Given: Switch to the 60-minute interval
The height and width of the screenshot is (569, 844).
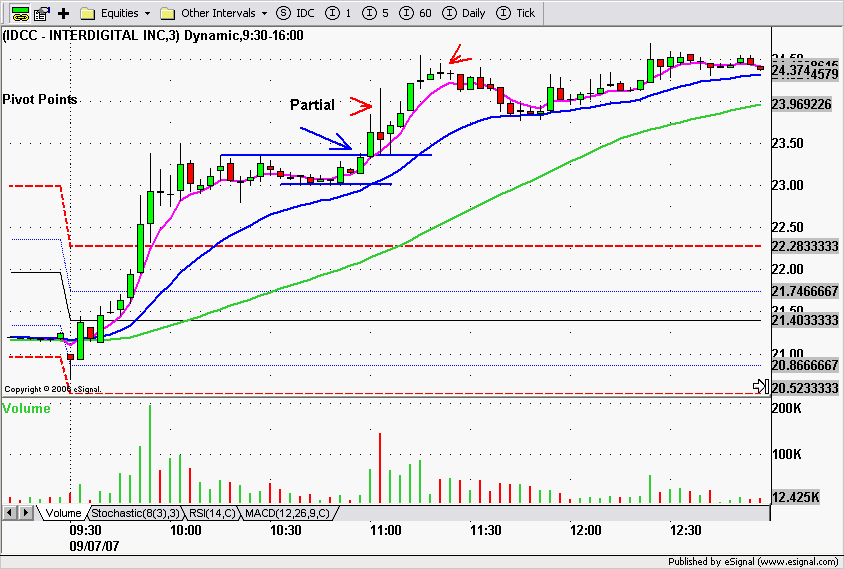Looking at the screenshot, I should coord(416,13).
